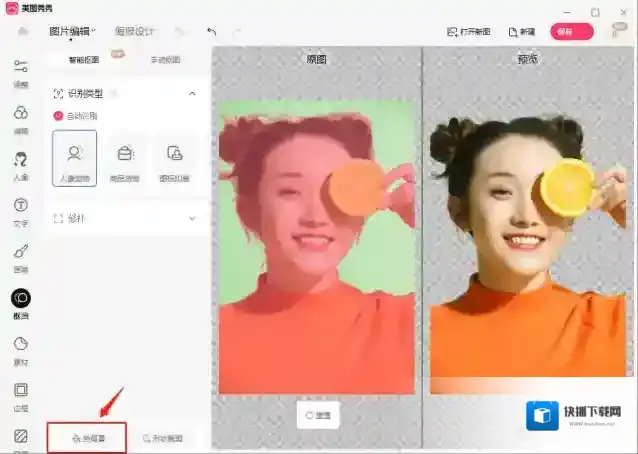
Task: Open the 人像 portrait beauty tool
Action: (20, 163)
